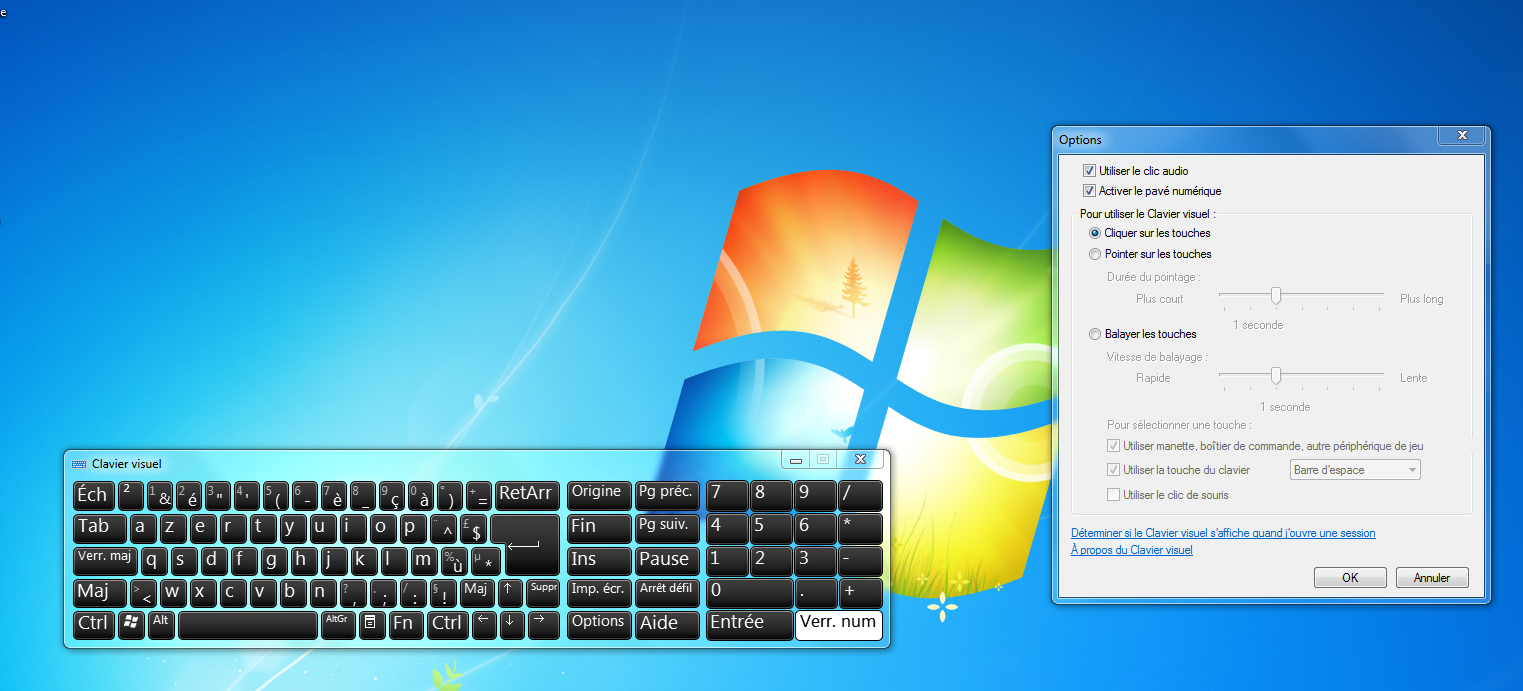1523x691 pixels.
Task: Disable Activer le pavé numérique checkbox
Action: point(1090,191)
